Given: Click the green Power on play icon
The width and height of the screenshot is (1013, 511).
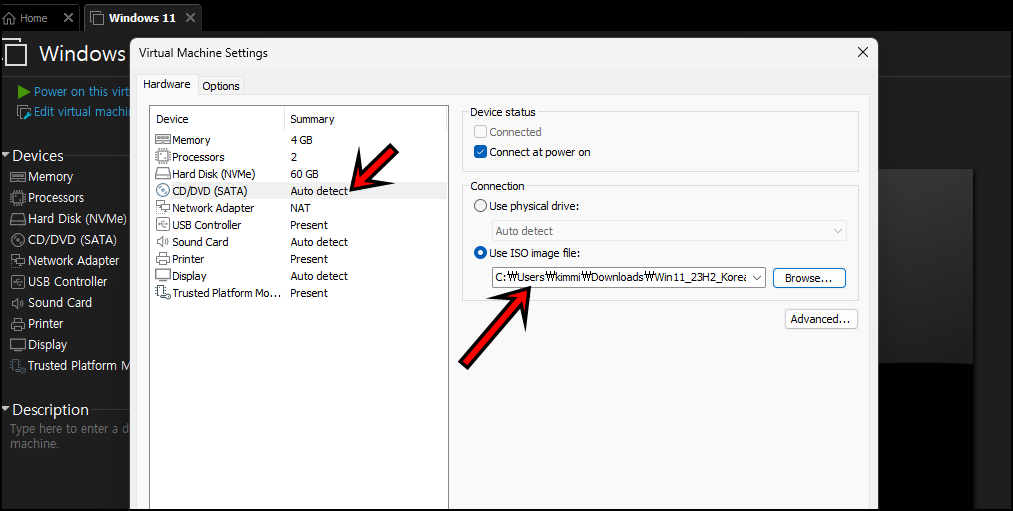Looking at the screenshot, I should (x=24, y=92).
